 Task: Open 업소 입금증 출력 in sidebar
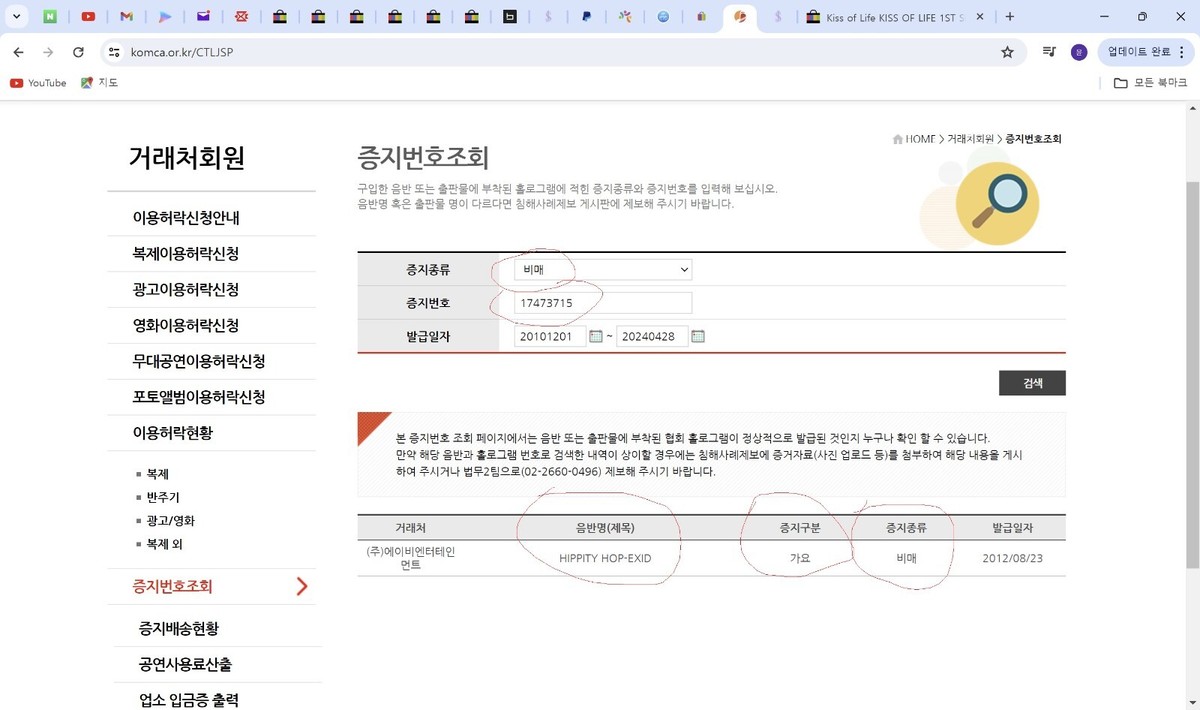[189, 700]
